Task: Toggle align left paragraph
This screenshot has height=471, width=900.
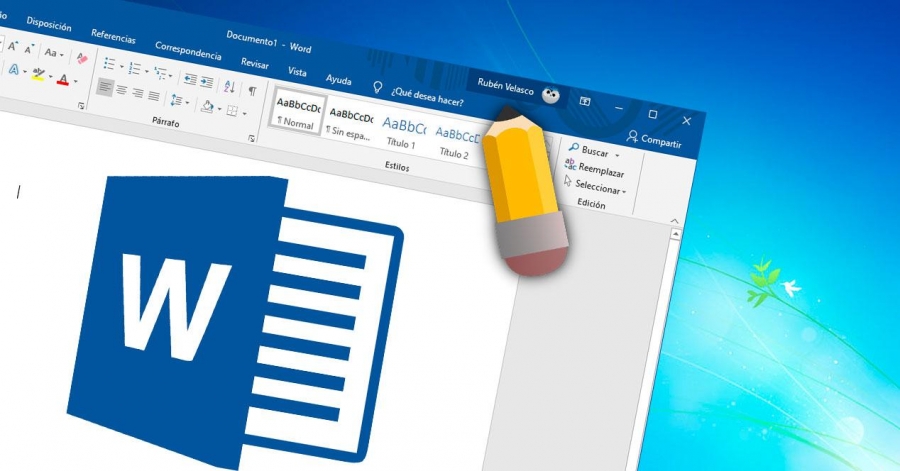Action: pyautogui.click(x=104, y=87)
